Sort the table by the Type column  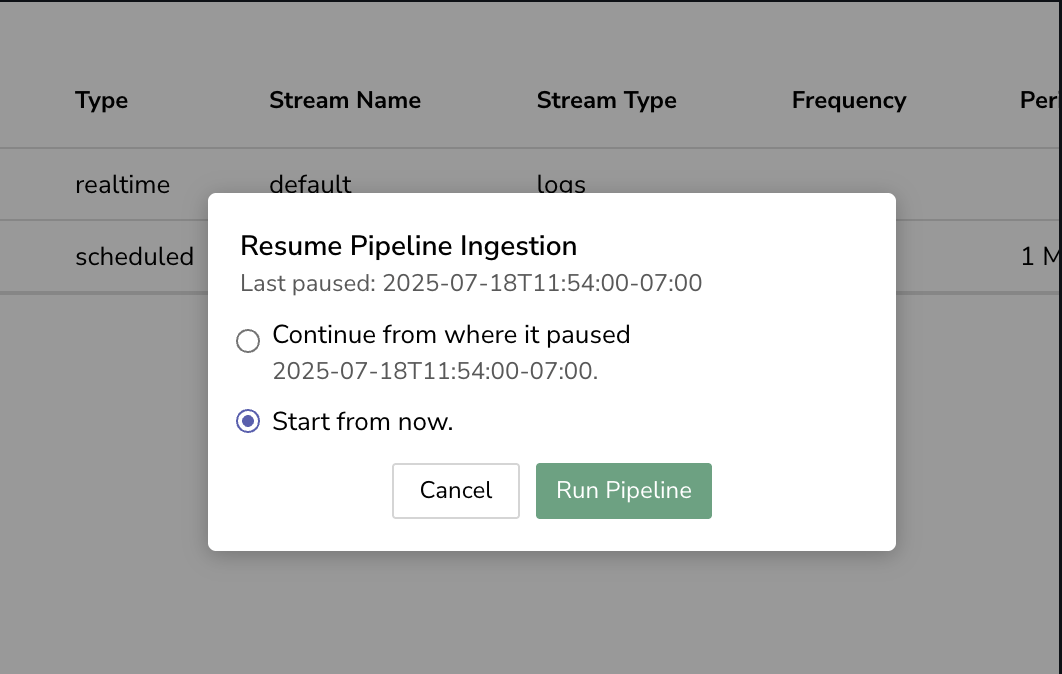pyautogui.click(x=101, y=100)
